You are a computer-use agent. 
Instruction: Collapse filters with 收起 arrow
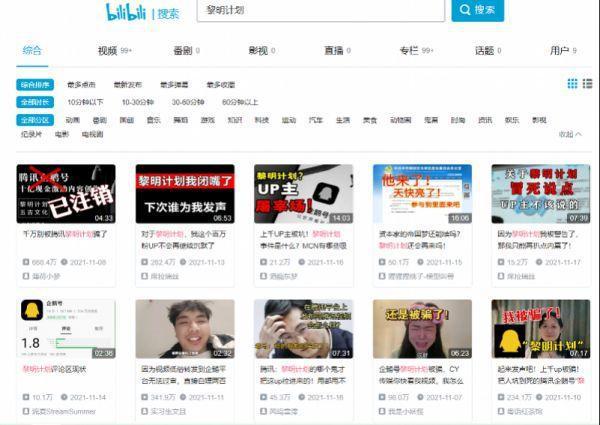(570, 134)
